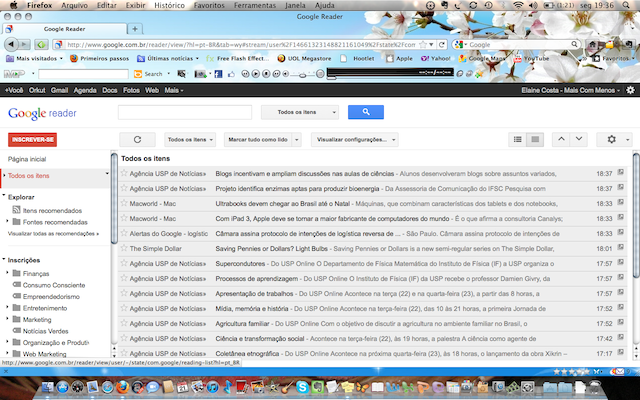
Task: Open Evernote from the Dock
Action: tap(318, 387)
